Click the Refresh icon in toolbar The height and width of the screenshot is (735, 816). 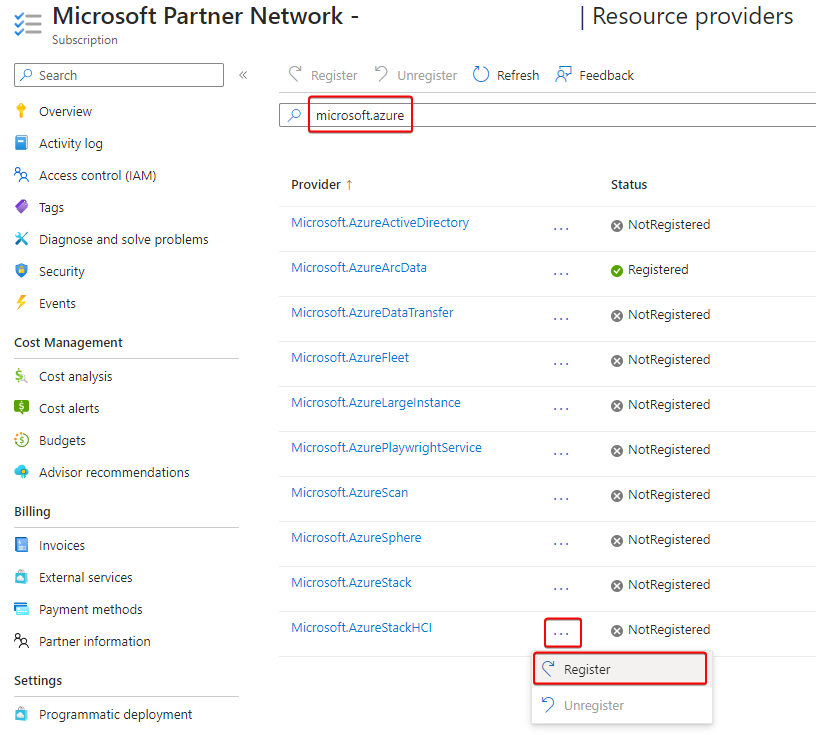[481, 75]
